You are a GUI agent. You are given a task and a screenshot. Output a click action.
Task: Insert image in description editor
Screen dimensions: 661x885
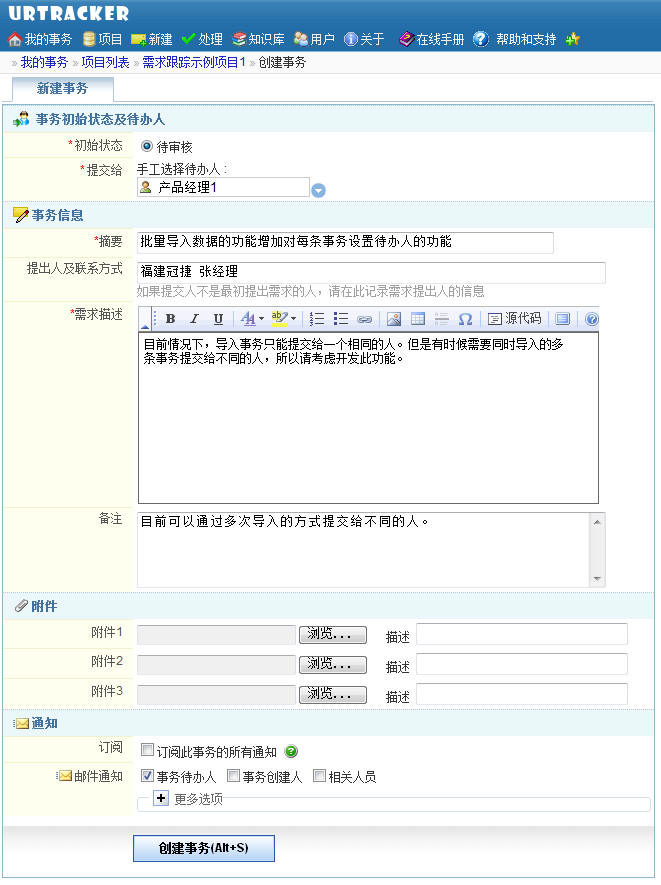[x=394, y=319]
